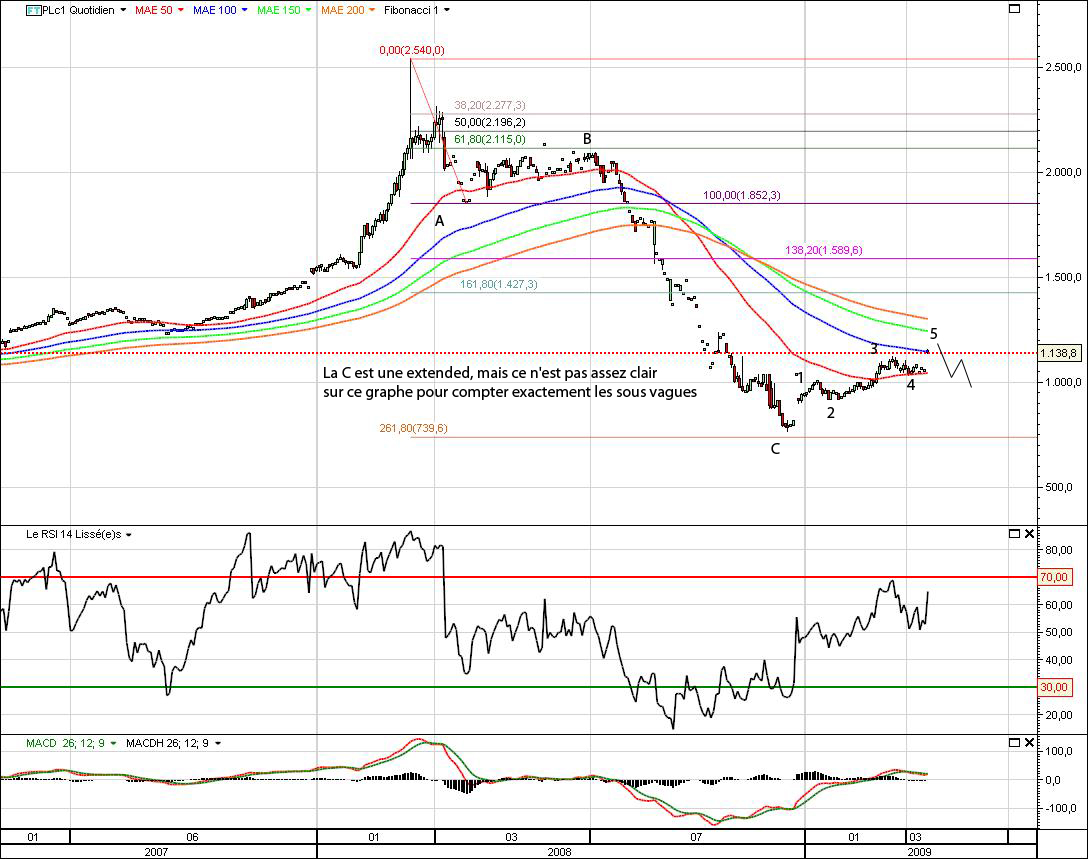Close the RSI indicator panel

(1029, 534)
